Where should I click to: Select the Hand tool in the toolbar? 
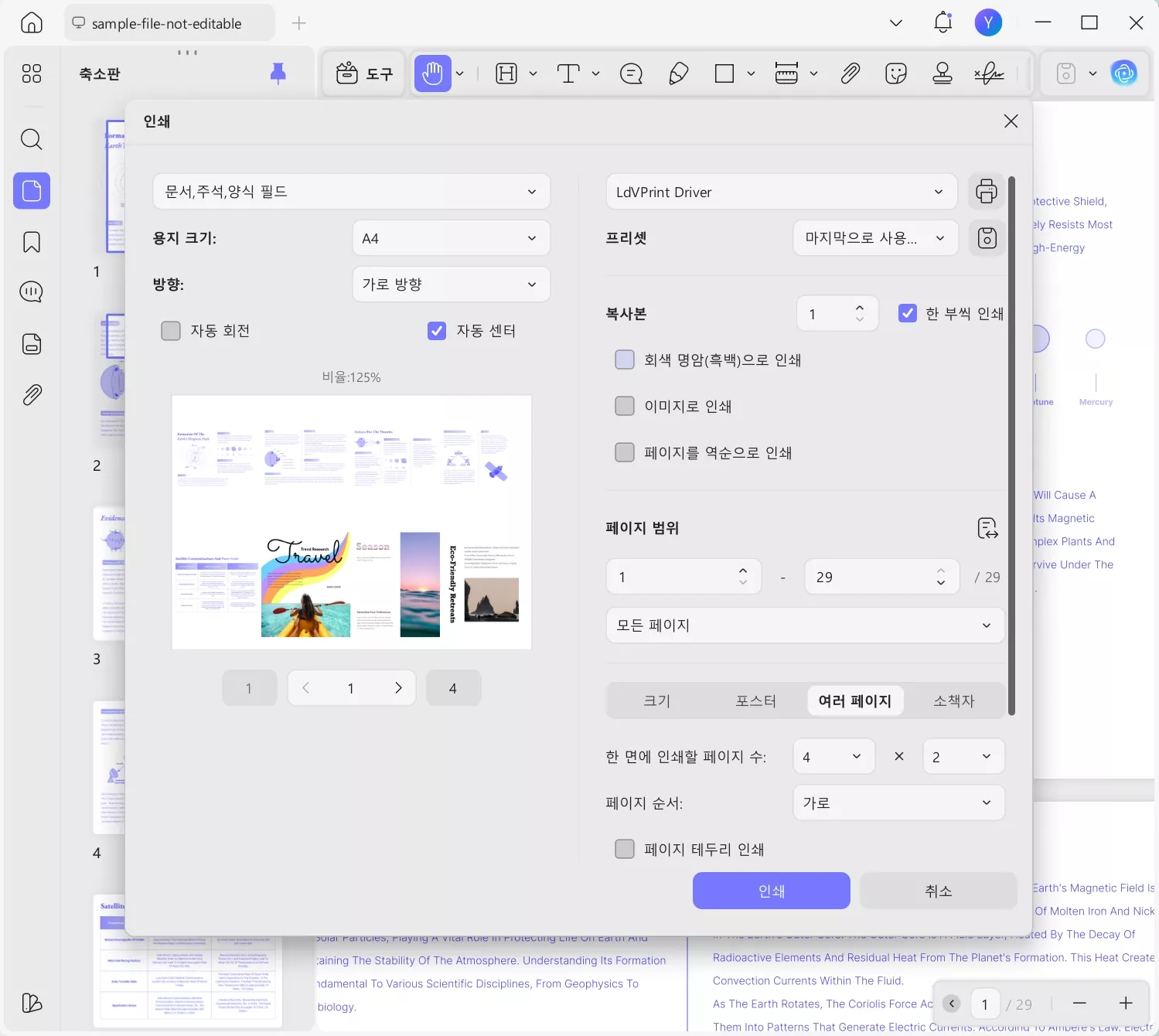coord(433,73)
